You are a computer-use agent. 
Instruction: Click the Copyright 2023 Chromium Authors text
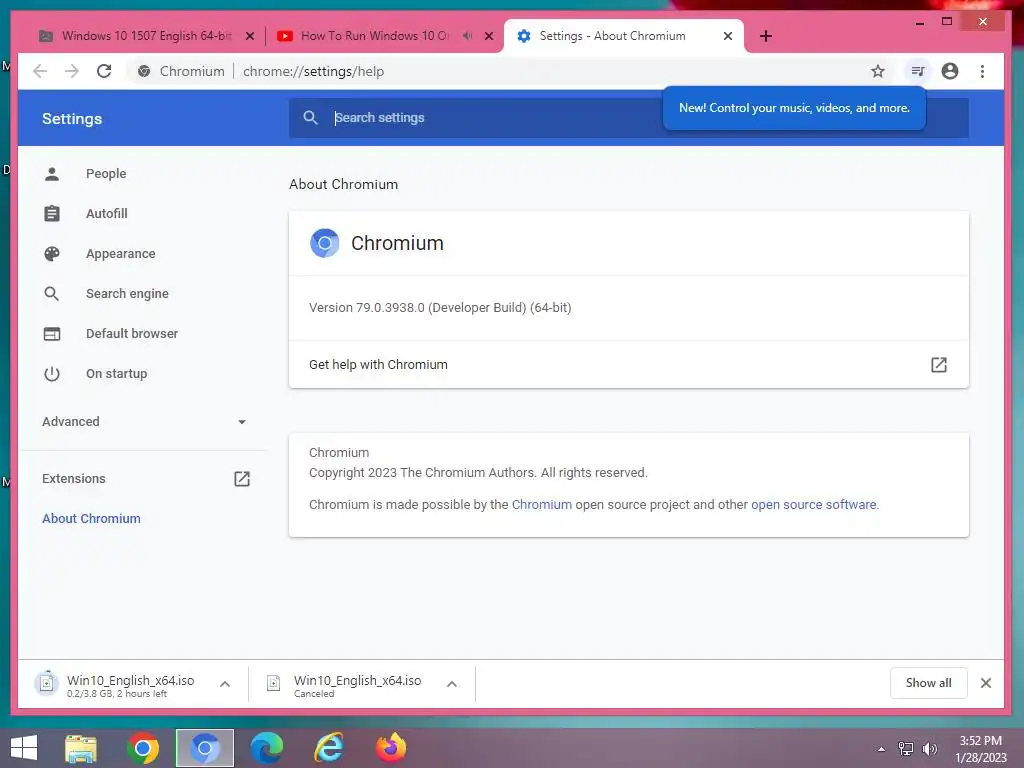(x=478, y=473)
